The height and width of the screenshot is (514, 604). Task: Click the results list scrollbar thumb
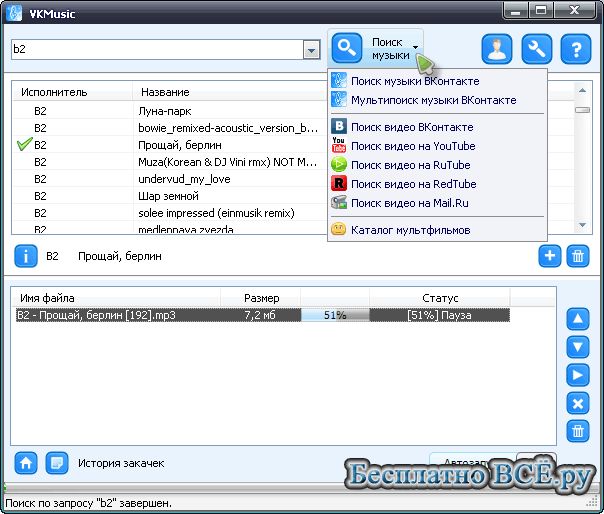582,110
